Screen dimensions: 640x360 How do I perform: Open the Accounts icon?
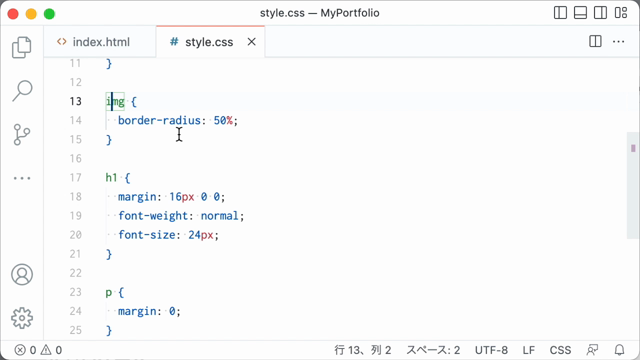tap(22, 274)
